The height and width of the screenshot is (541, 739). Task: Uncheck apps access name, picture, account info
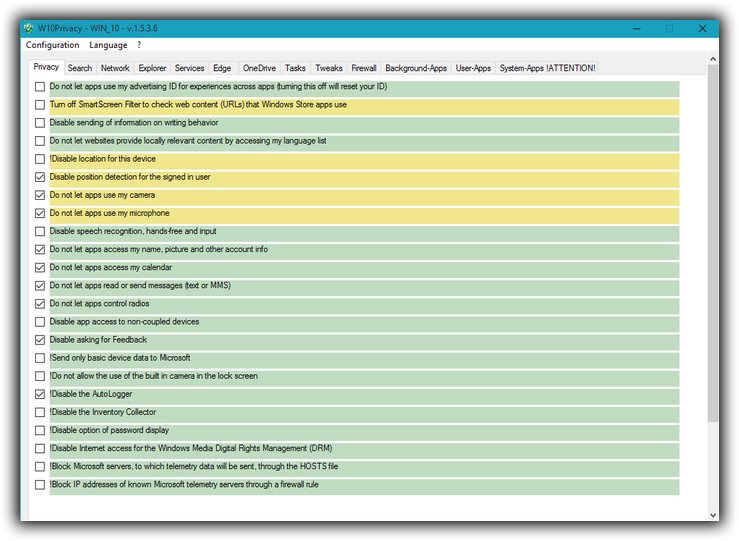coord(40,249)
